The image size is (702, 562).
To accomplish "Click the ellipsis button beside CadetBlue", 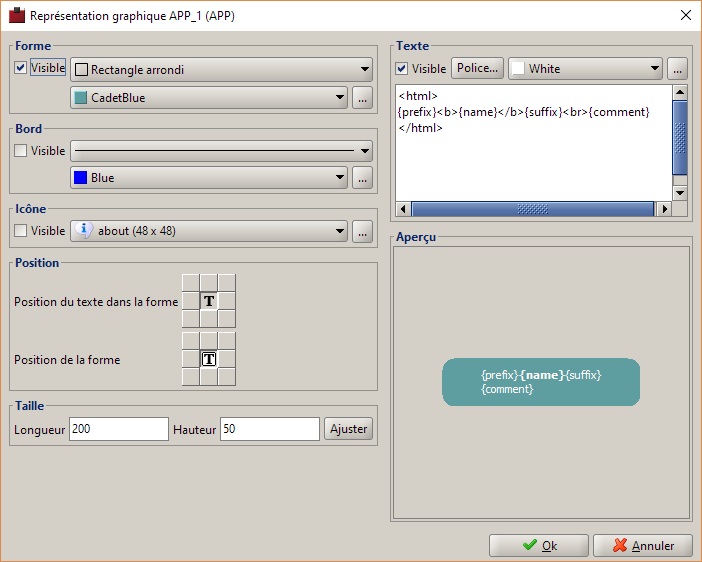I will coord(362,98).
